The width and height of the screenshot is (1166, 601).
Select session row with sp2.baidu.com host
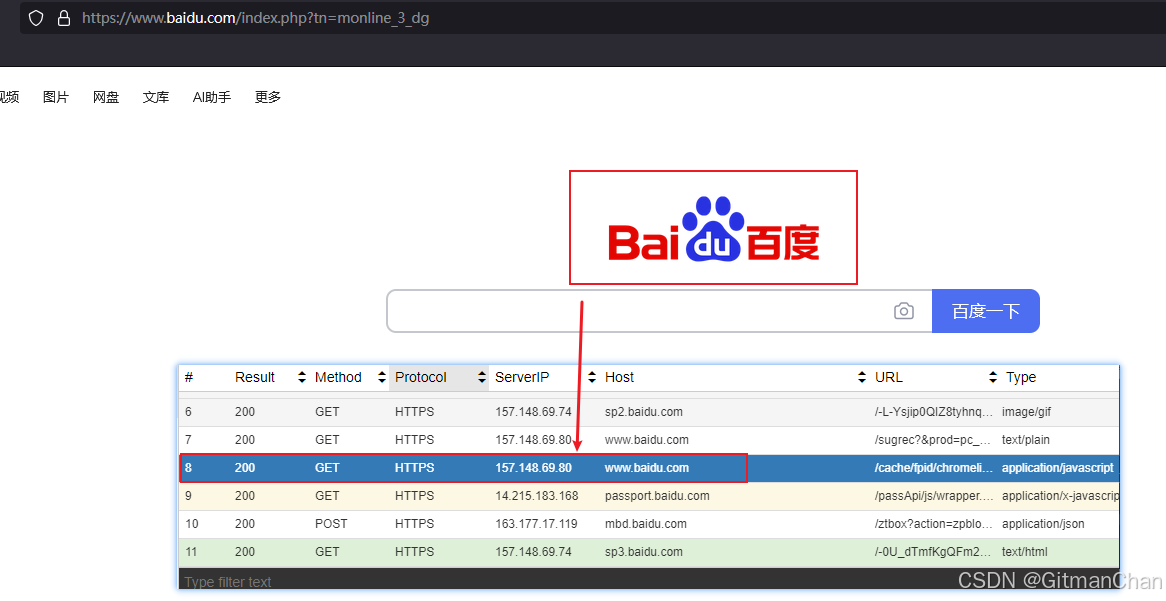tap(648, 412)
